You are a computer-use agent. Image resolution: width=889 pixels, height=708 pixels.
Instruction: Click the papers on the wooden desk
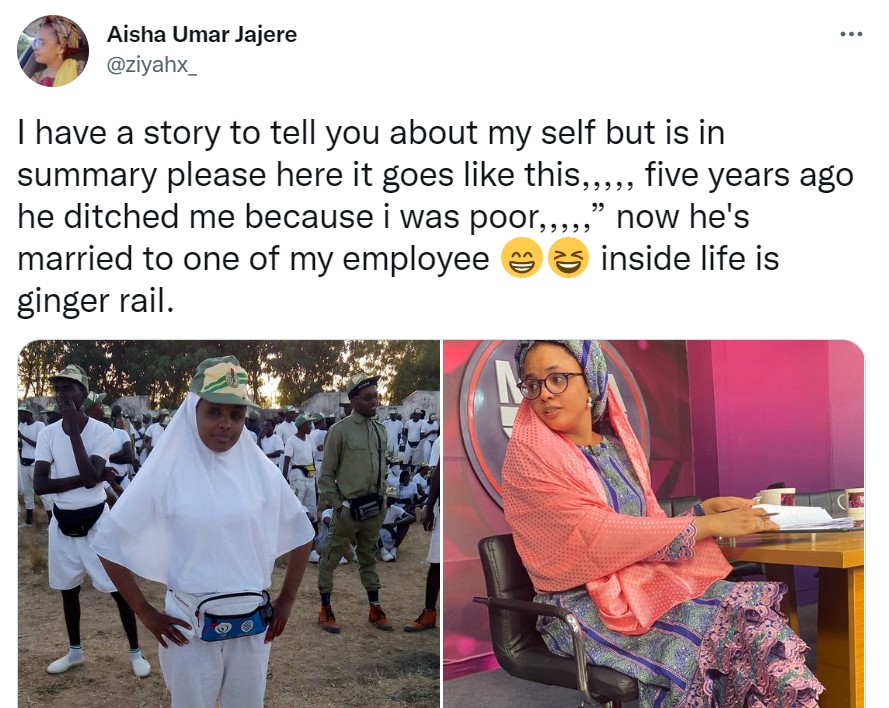tap(812, 516)
